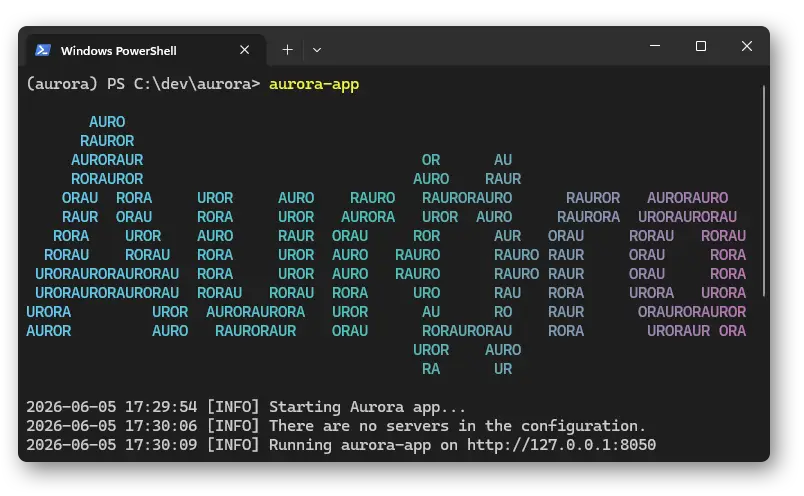Screen dimensions: 804x496
Task: Click the yellow aurora-app command text
Action: (x=314, y=84)
